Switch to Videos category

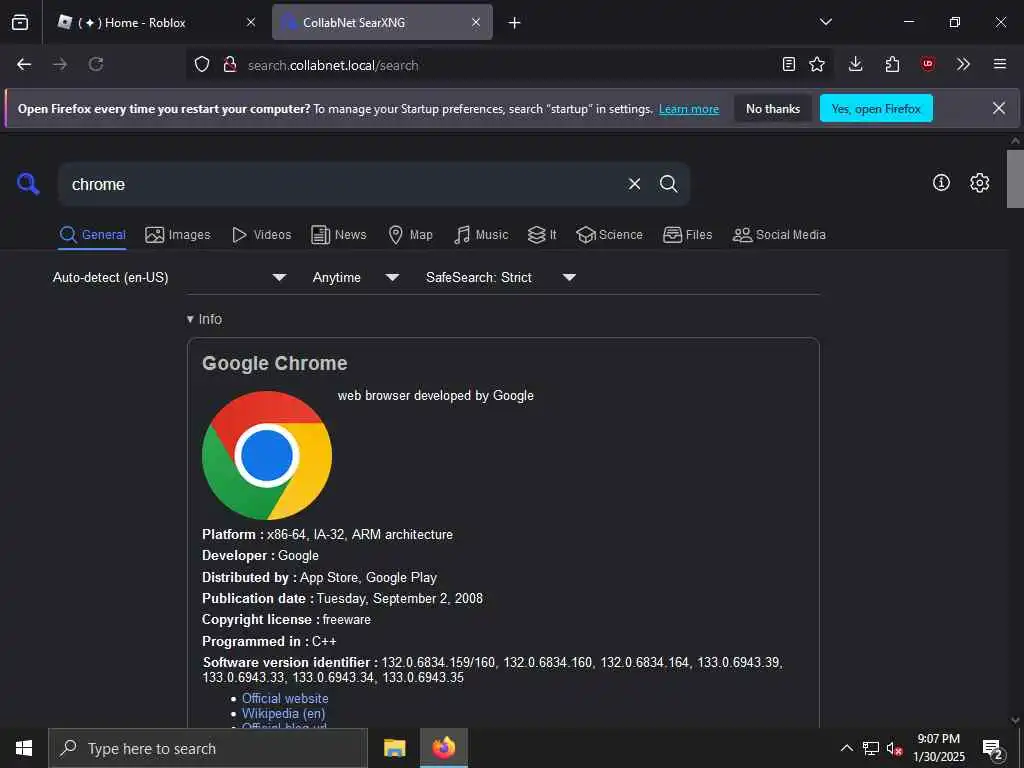261,235
